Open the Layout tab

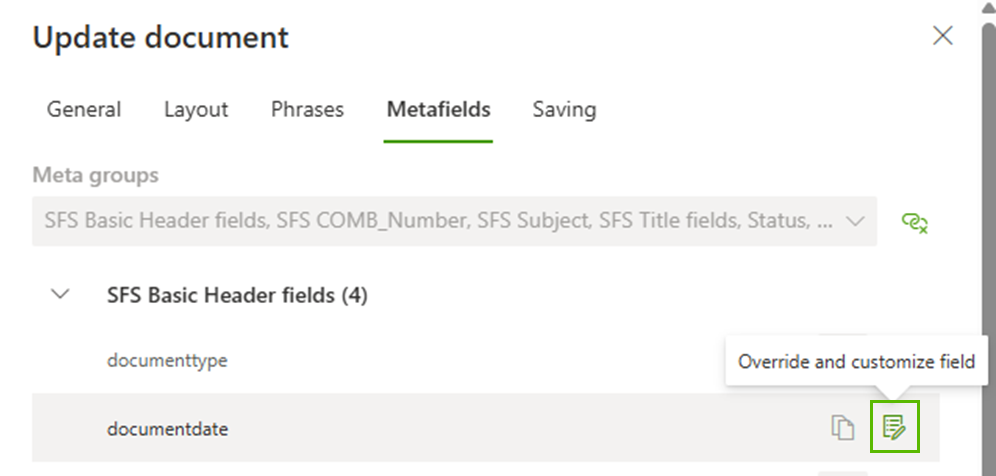[196, 109]
